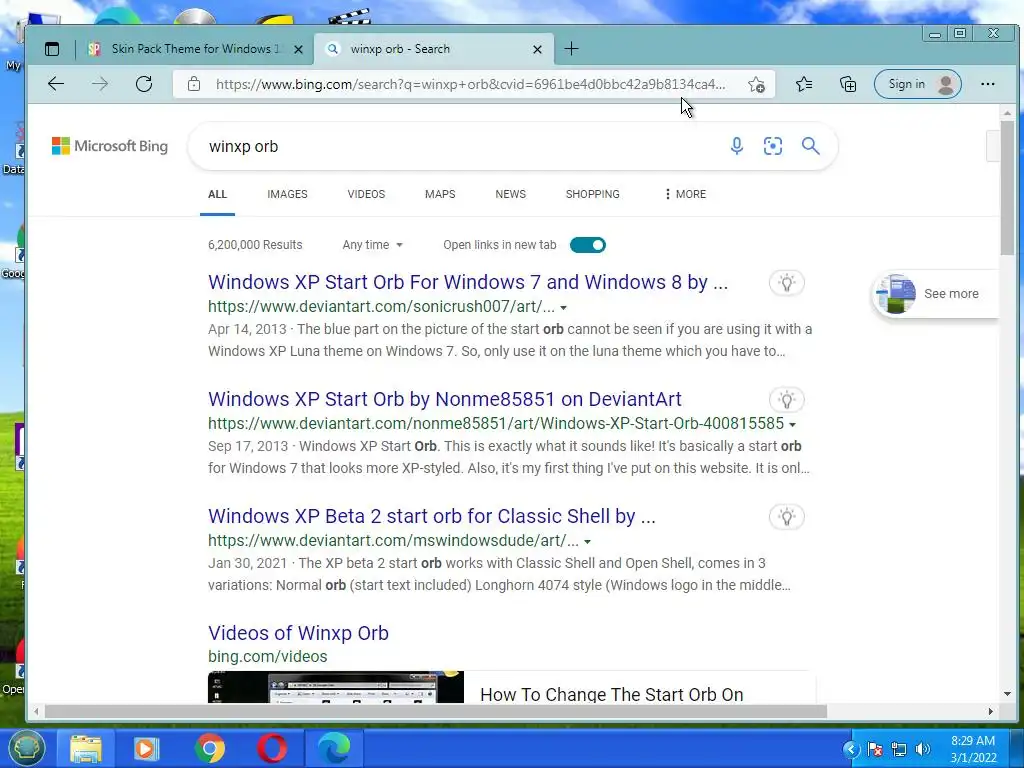Show hidden tray icons

pyautogui.click(x=851, y=749)
